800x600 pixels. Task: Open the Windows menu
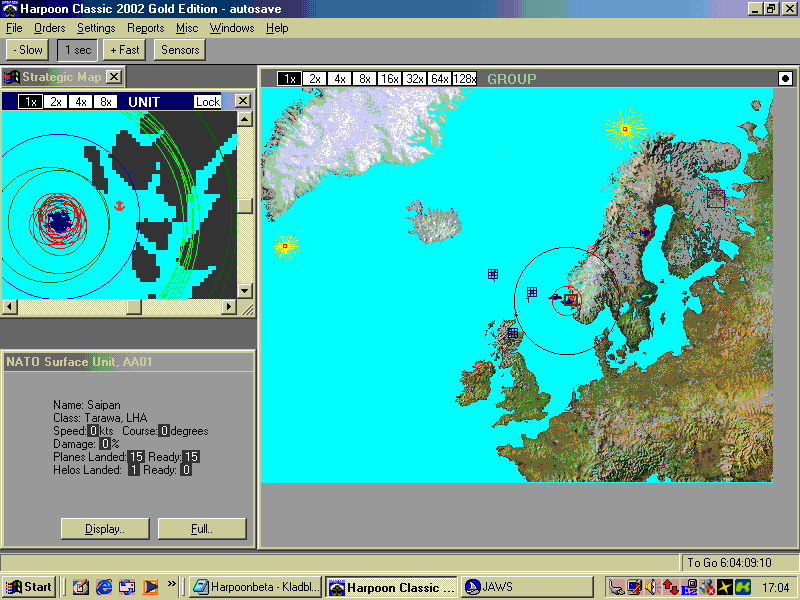(232, 28)
